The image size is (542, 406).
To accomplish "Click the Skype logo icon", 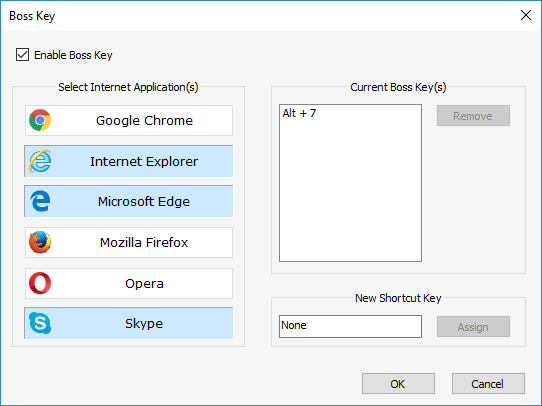I will tap(40, 323).
